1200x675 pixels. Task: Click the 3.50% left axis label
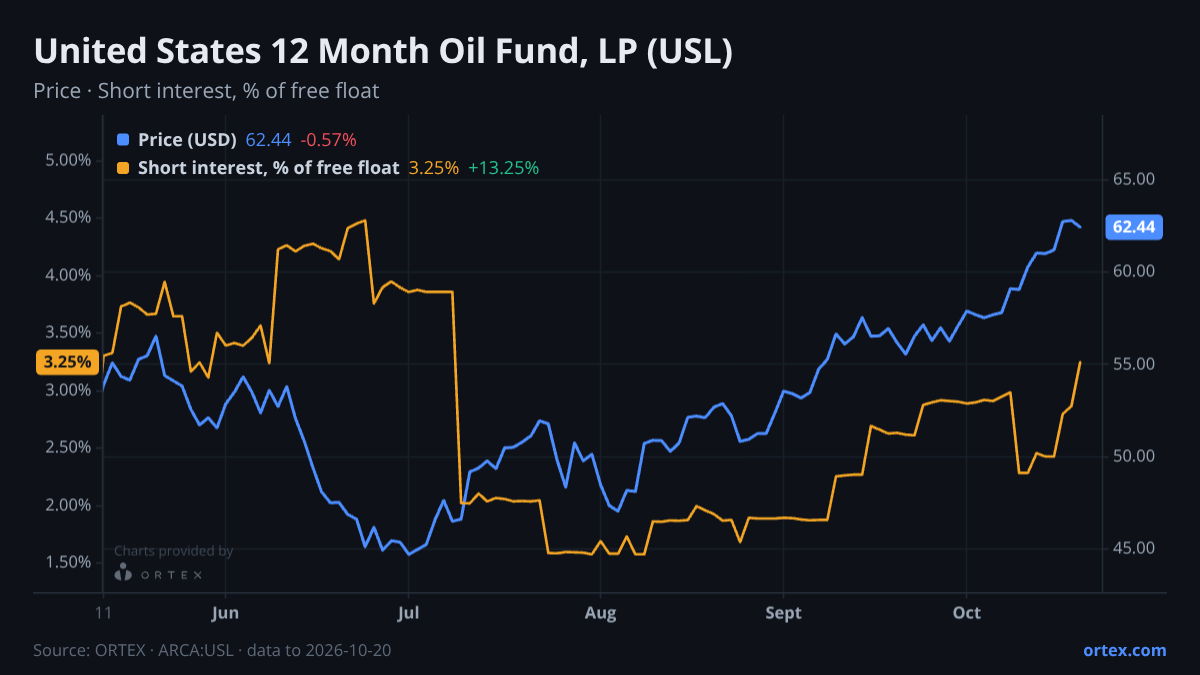69,332
